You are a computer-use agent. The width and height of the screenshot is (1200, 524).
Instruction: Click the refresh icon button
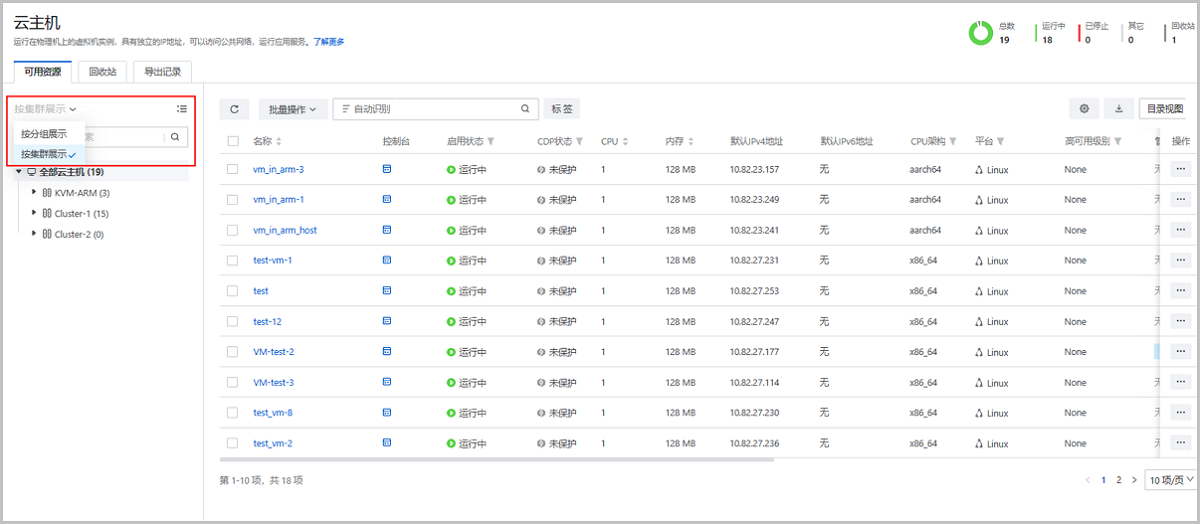[234, 109]
